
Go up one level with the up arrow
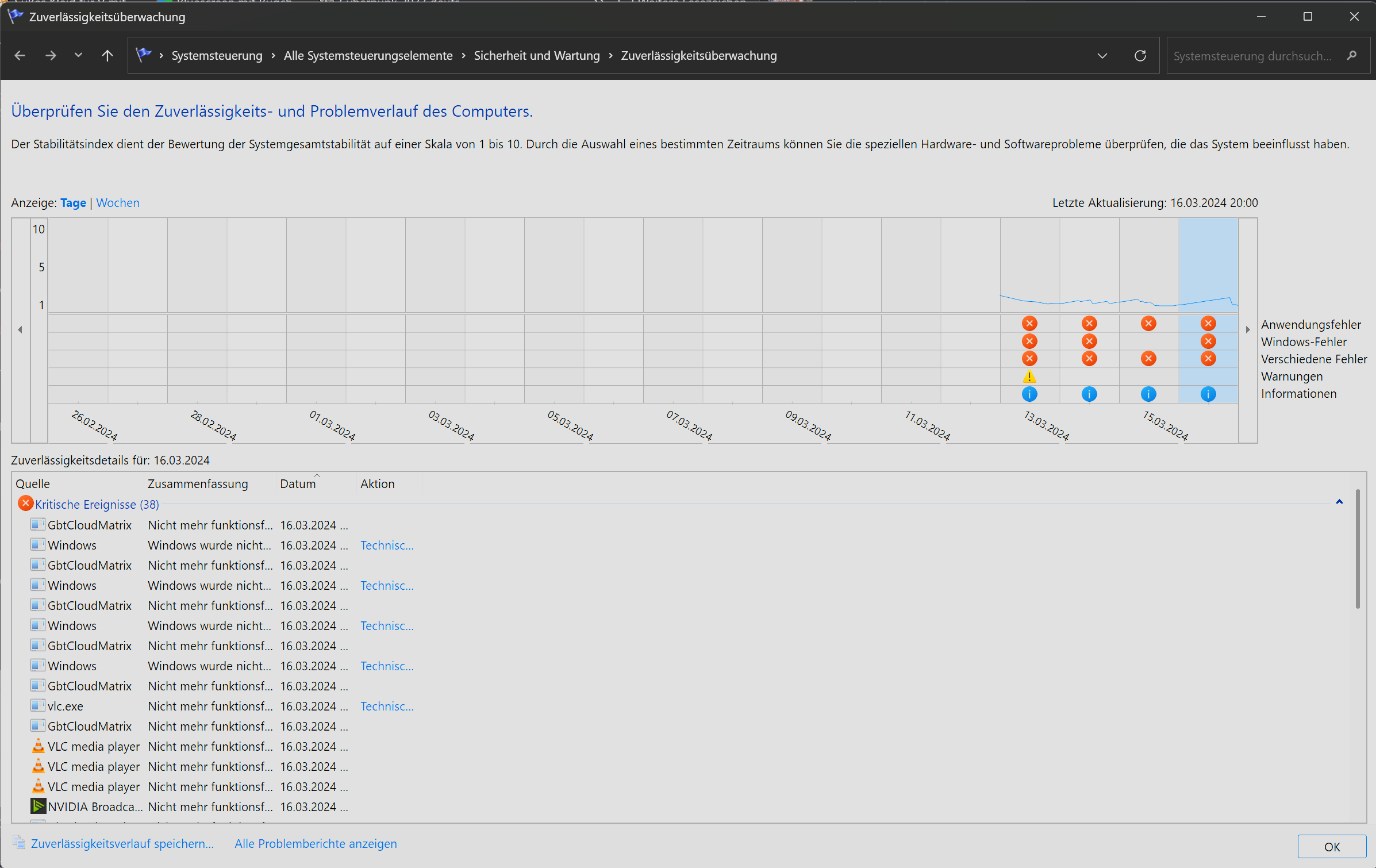pyautogui.click(x=107, y=56)
